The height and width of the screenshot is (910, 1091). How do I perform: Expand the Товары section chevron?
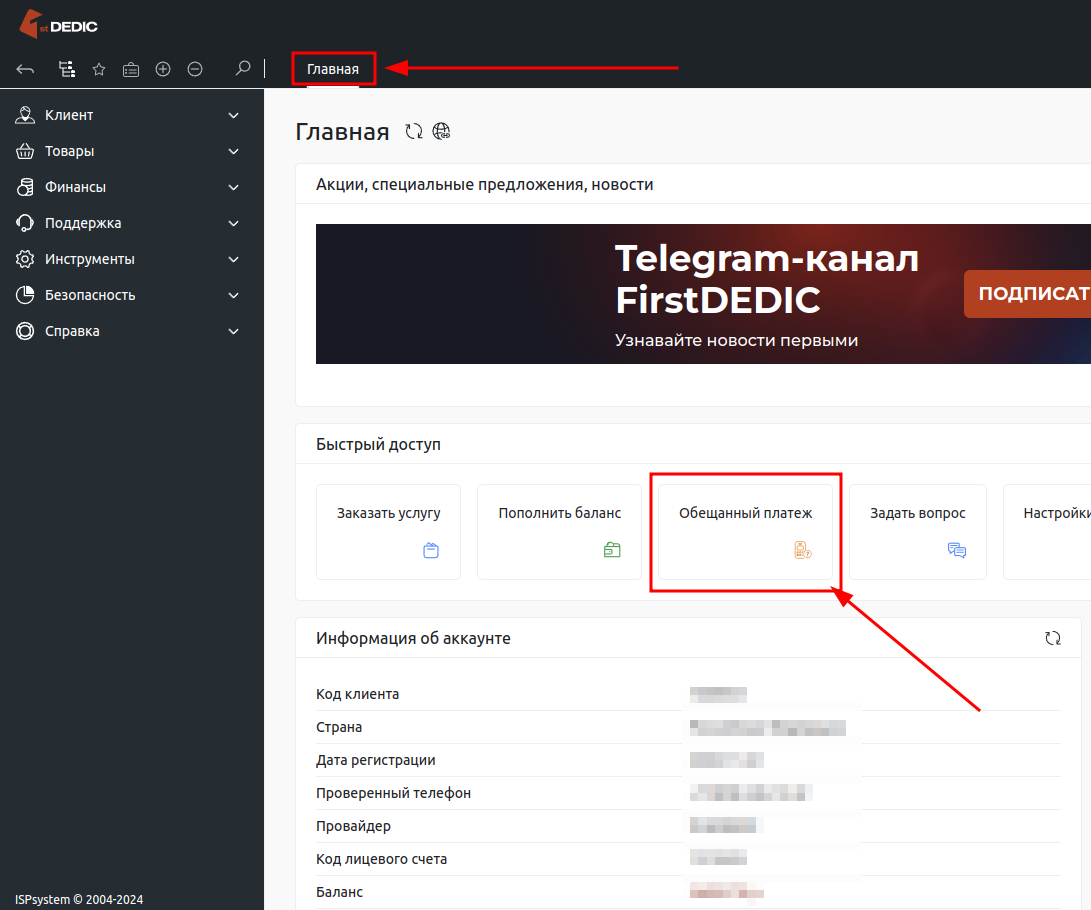coord(234,151)
